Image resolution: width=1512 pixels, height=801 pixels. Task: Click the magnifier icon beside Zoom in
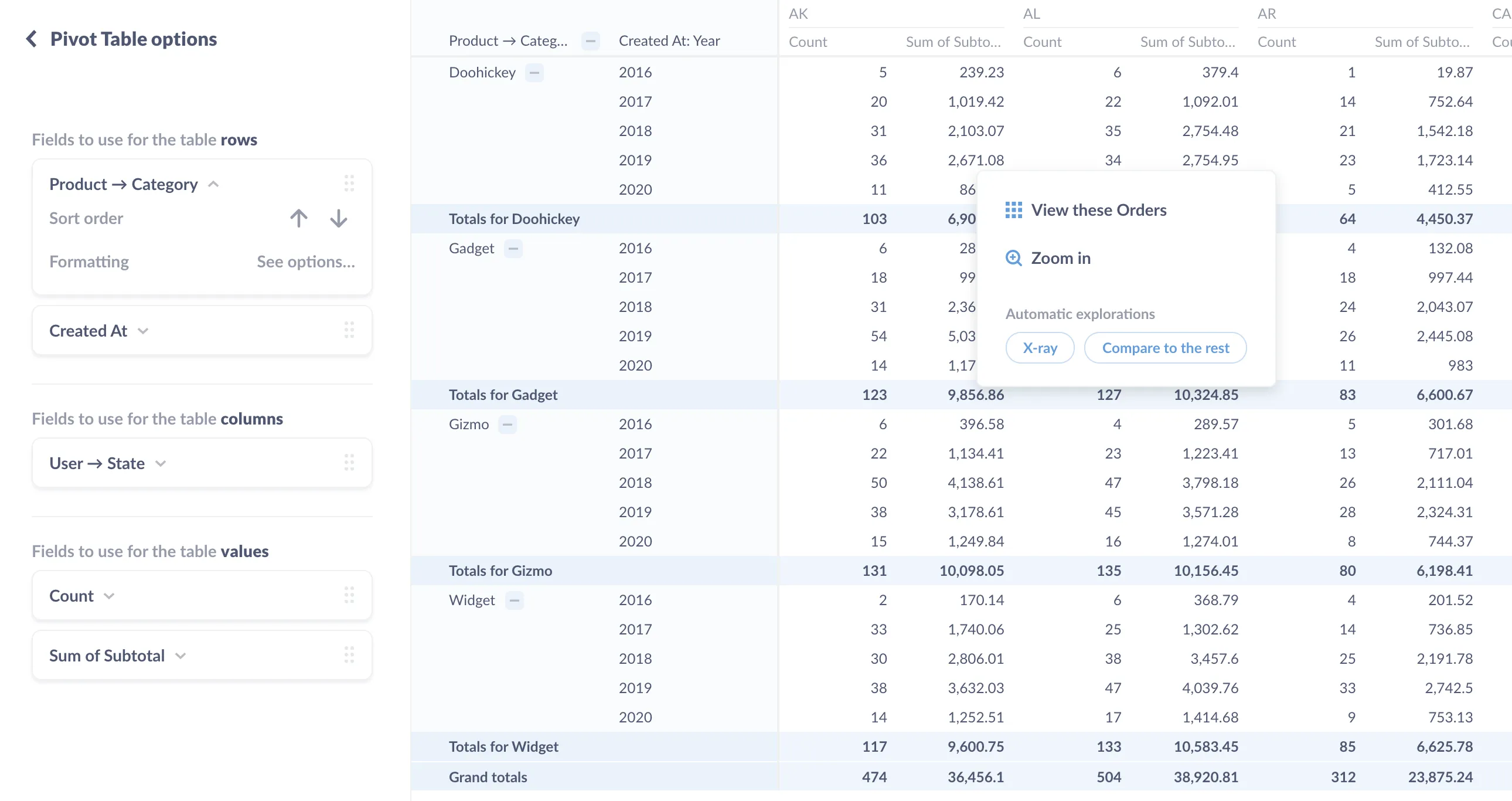[1014, 258]
